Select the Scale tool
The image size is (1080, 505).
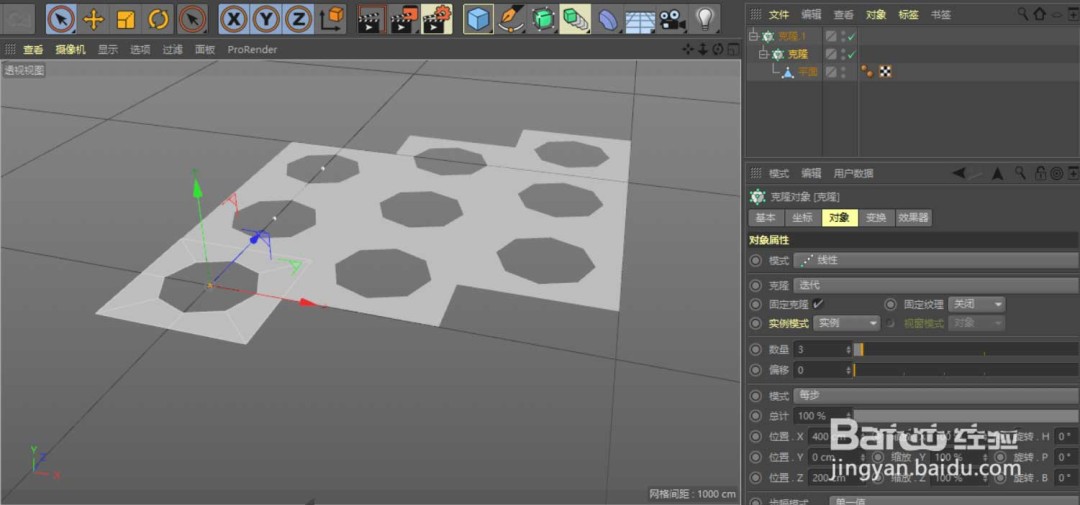(x=126, y=18)
